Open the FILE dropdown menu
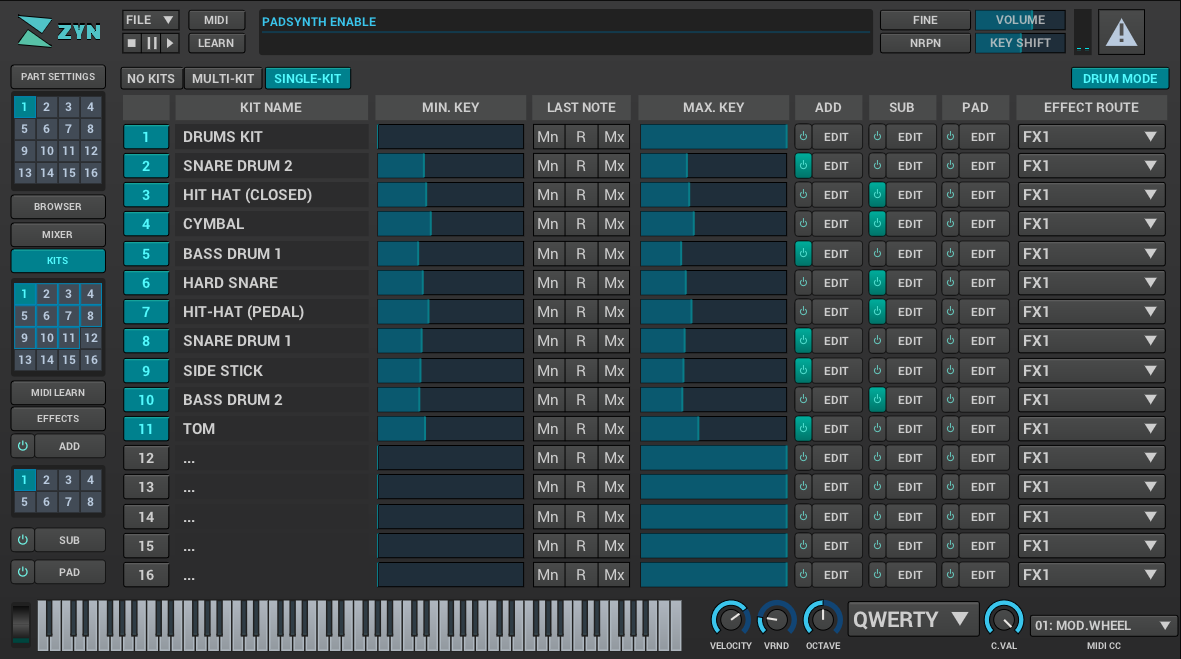This screenshot has height=659, width=1181. coord(151,20)
